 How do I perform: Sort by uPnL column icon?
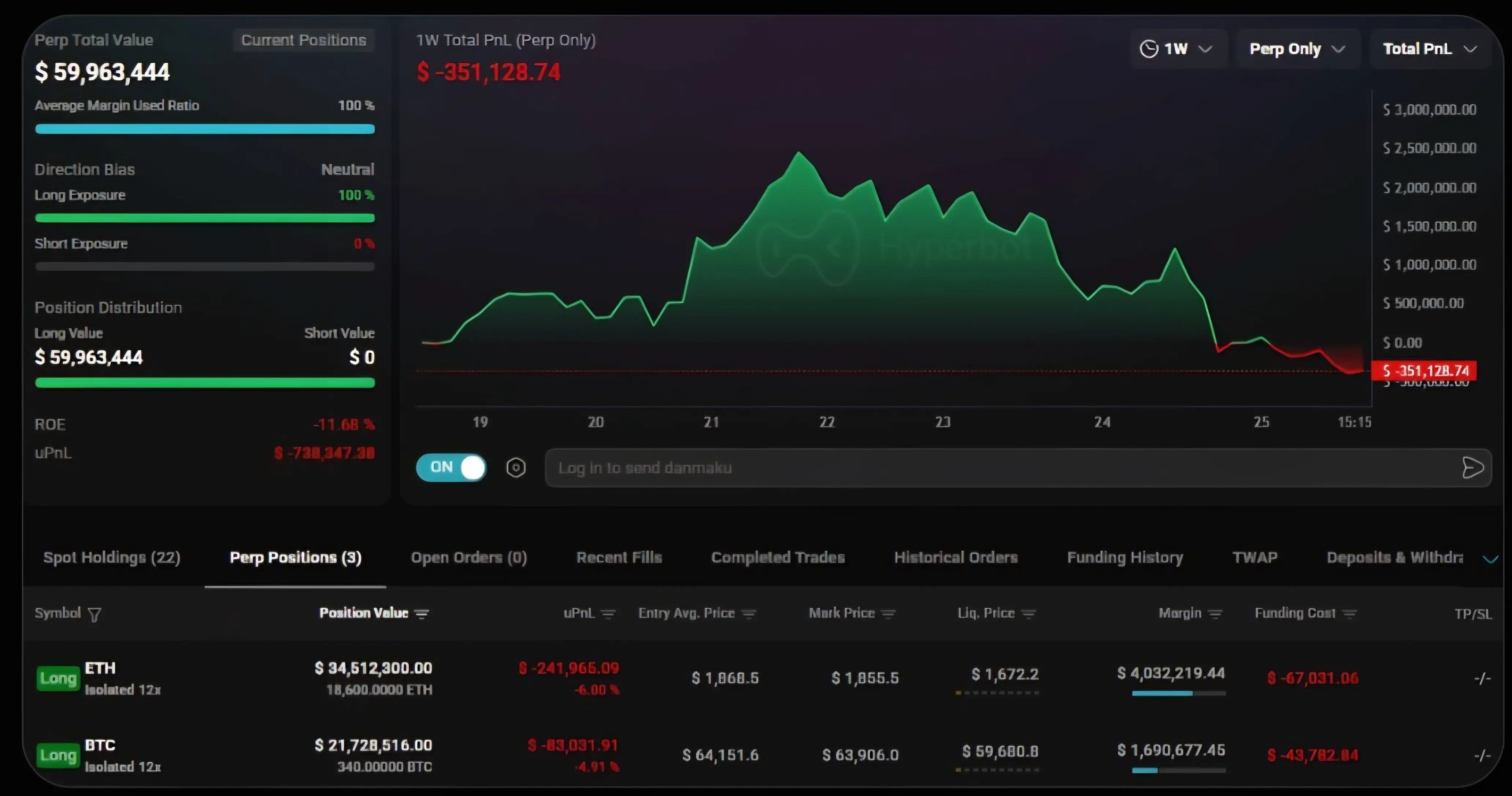click(608, 614)
